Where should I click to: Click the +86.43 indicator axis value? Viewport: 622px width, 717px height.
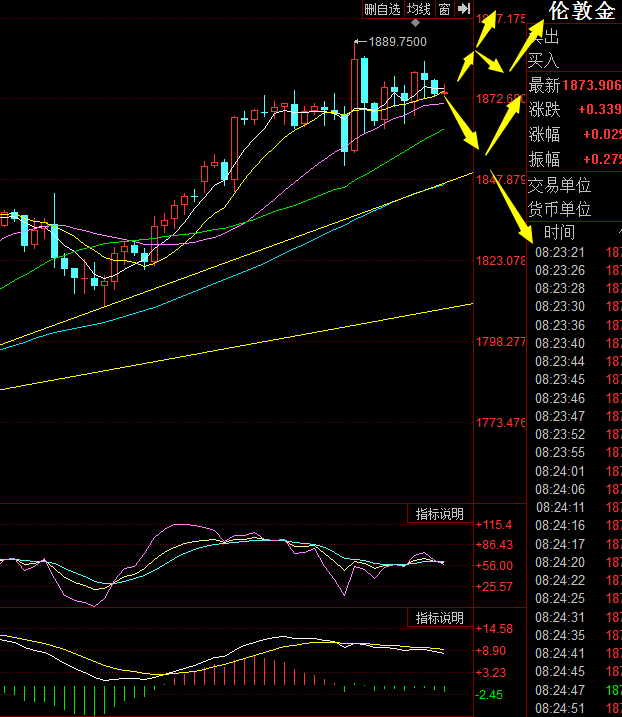[494, 545]
